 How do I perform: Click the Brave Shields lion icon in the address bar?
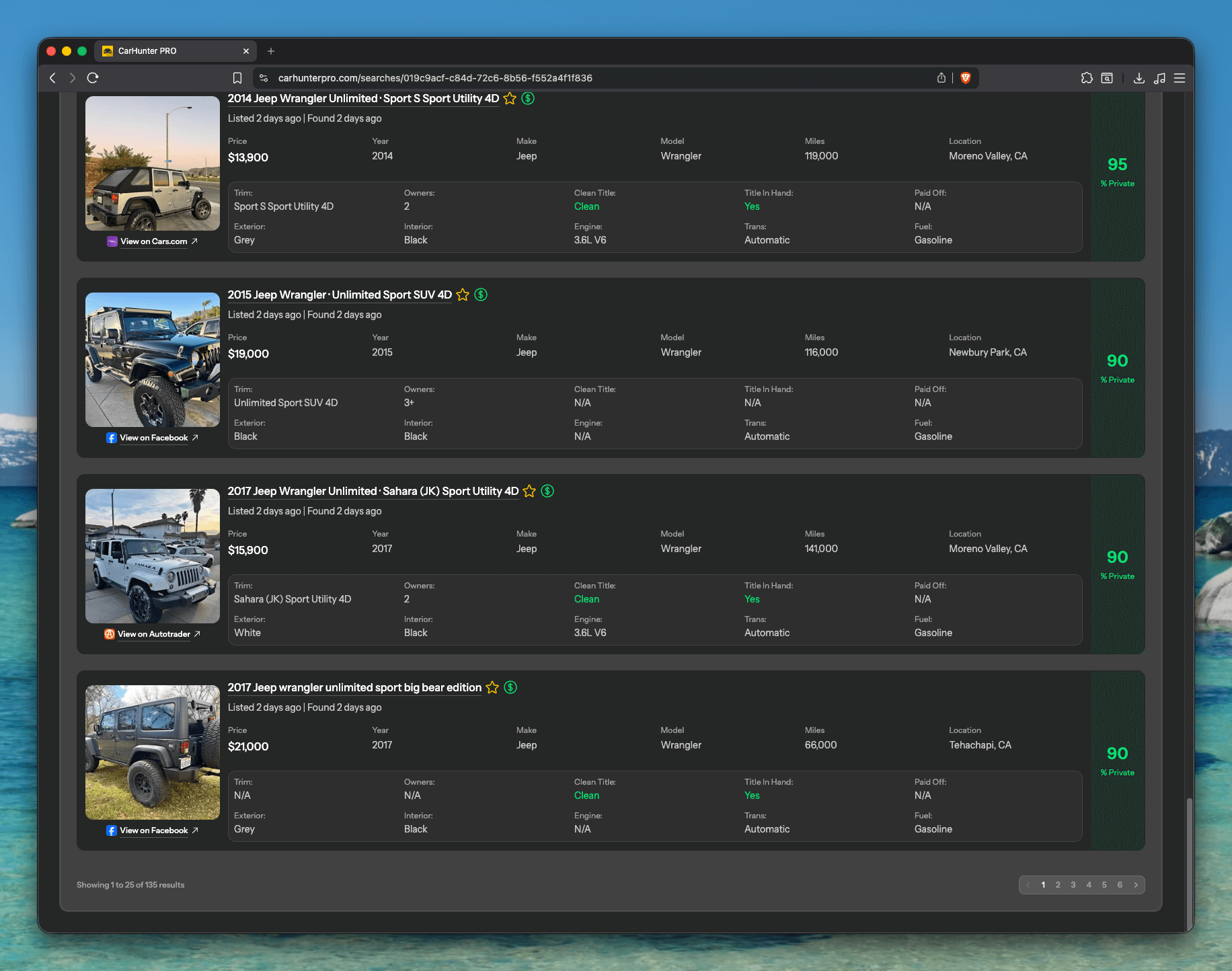966,77
